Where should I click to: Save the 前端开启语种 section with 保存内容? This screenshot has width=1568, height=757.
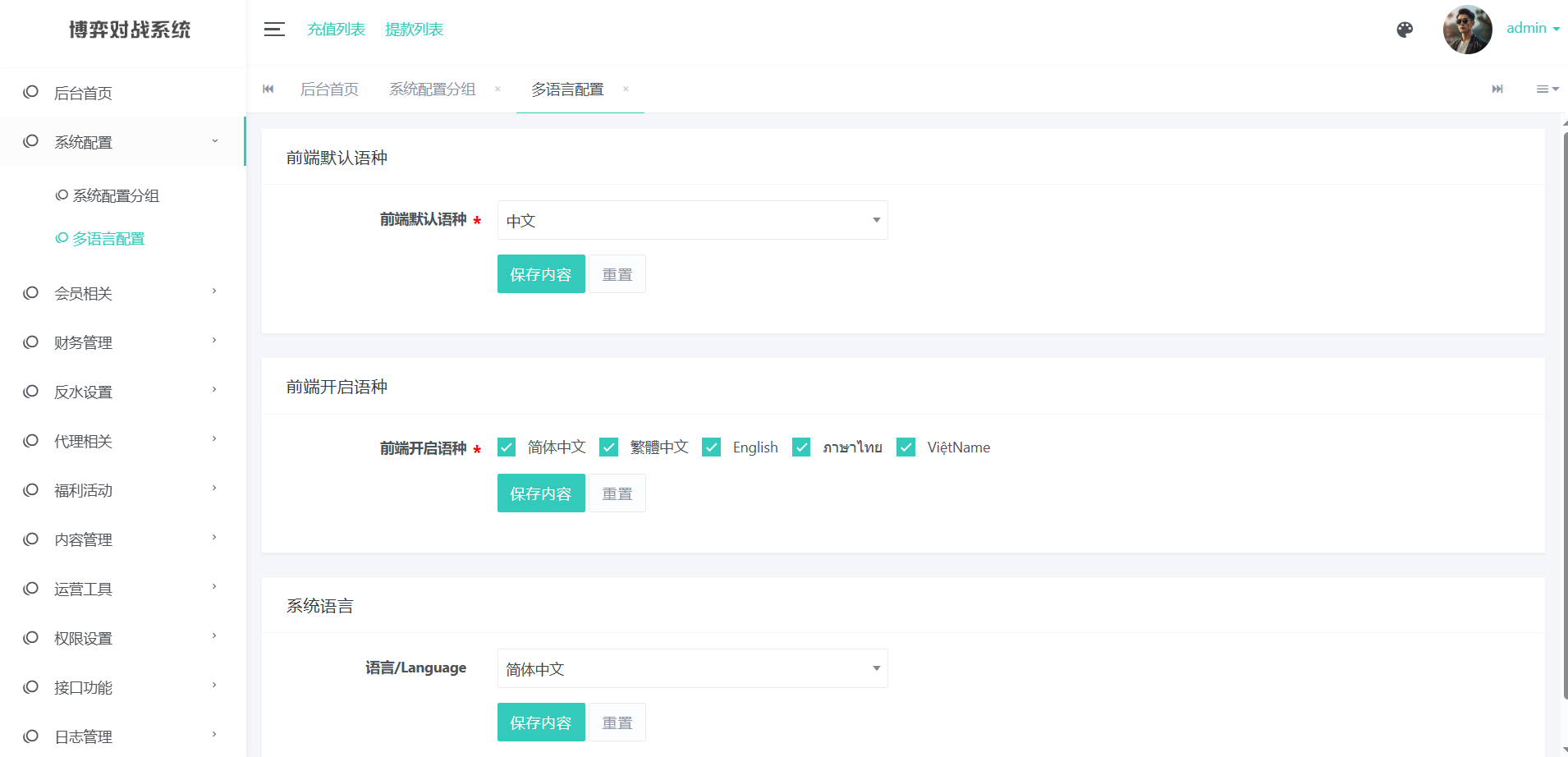541,493
